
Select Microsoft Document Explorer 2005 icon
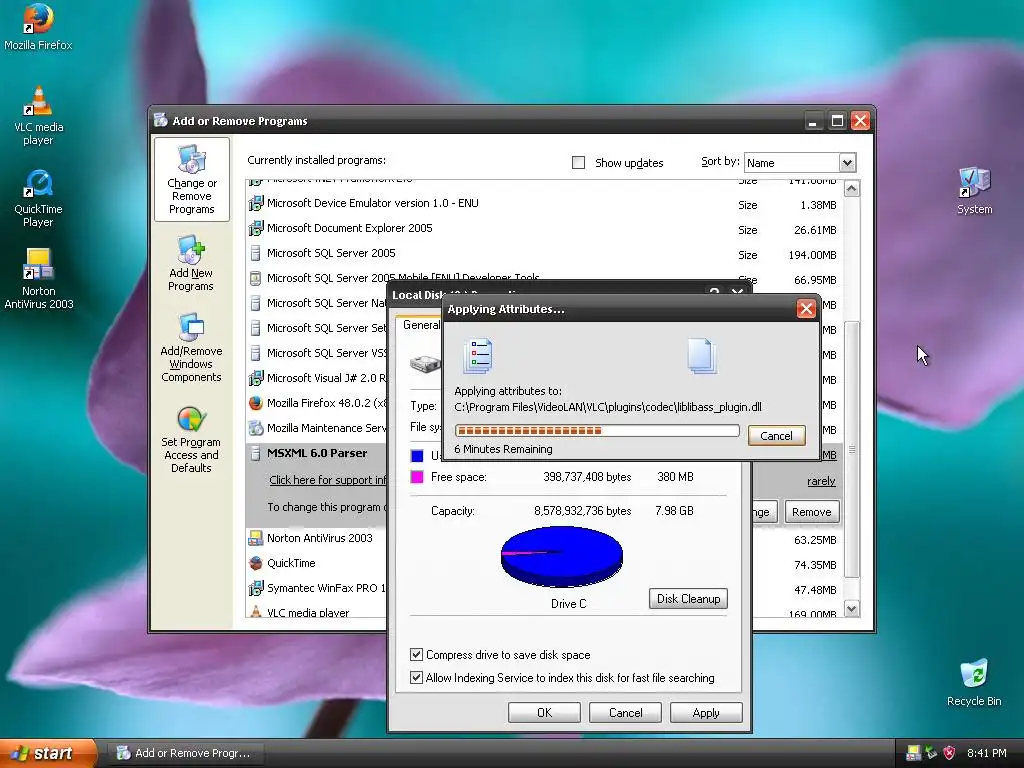point(255,229)
